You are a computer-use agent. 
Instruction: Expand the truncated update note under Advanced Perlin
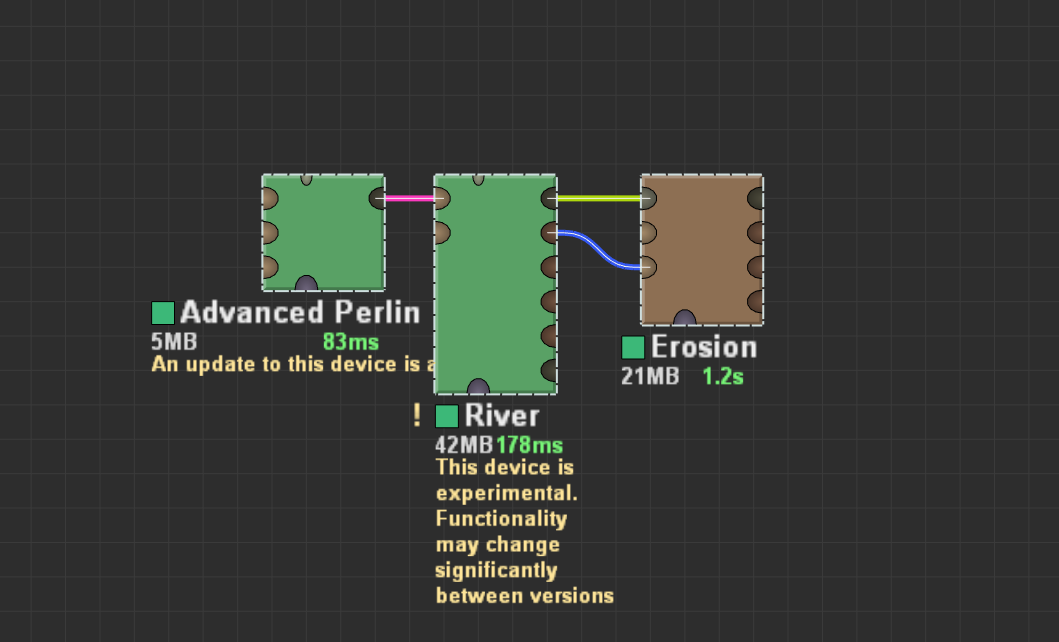coord(290,364)
